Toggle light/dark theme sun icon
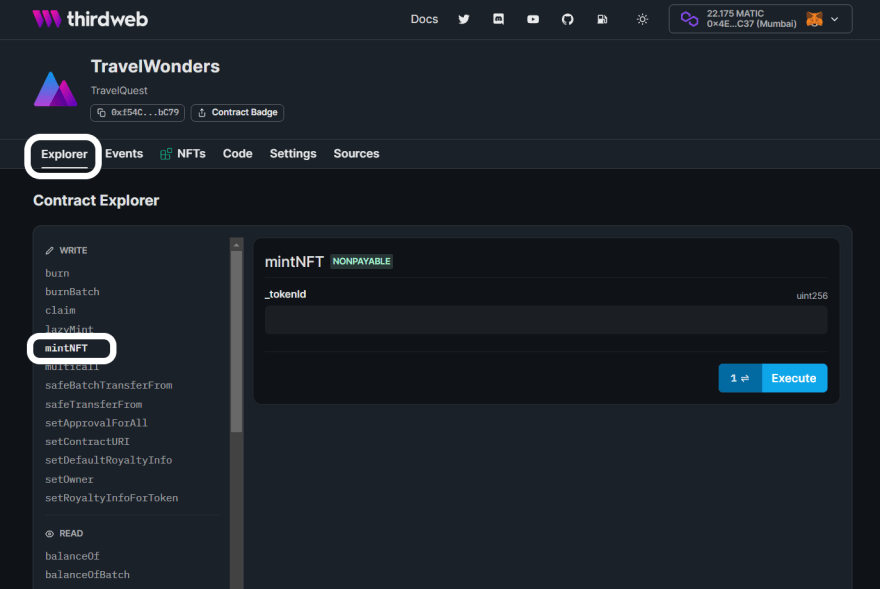Image resolution: width=880 pixels, height=589 pixels. tap(642, 19)
